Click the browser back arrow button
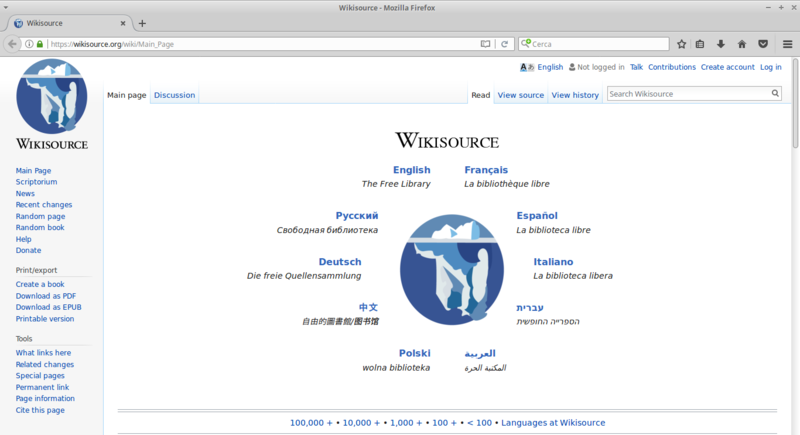The image size is (800, 435). (12, 44)
